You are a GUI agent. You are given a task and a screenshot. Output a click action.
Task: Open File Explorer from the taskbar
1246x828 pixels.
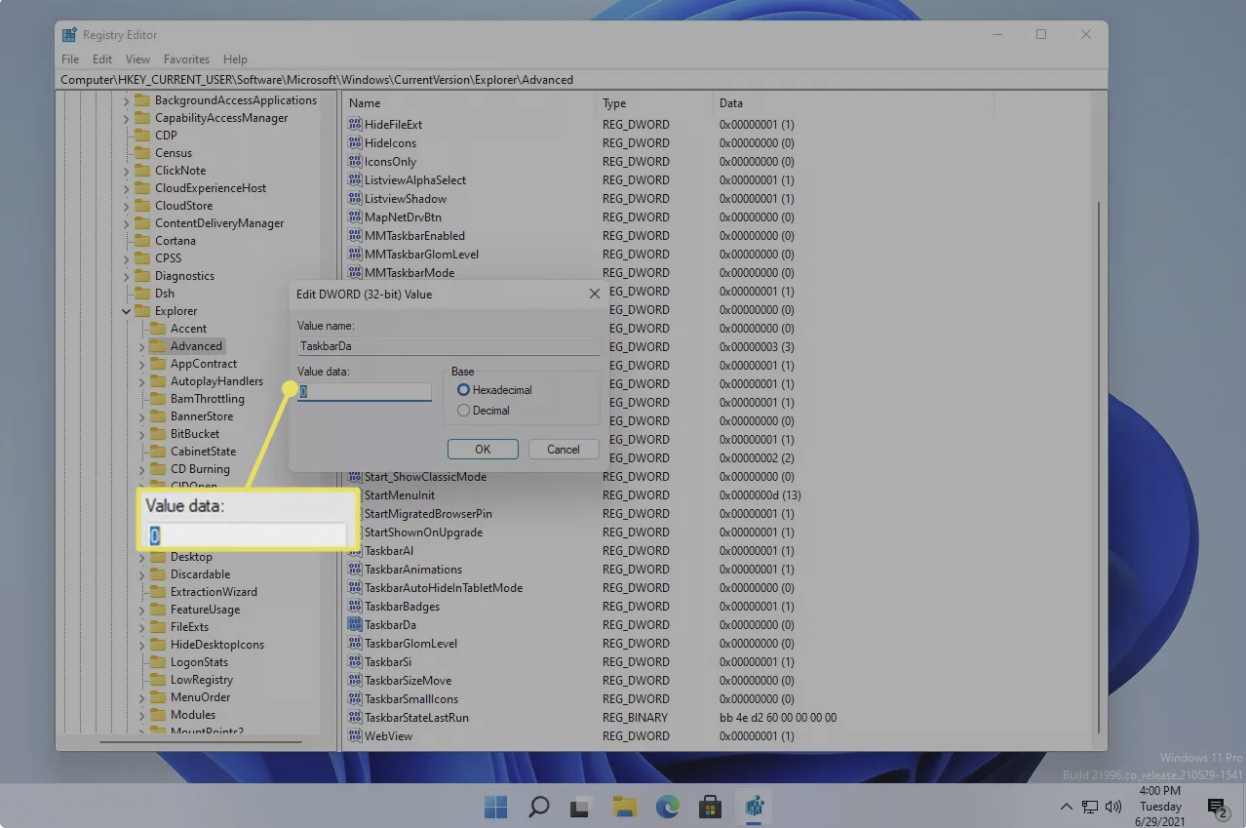[x=624, y=806]
